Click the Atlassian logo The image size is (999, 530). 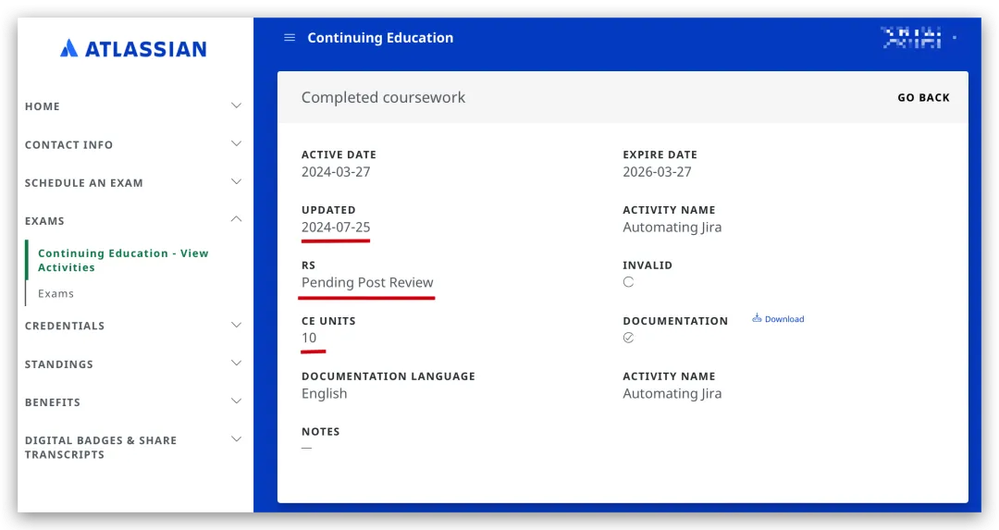click(133, 48)
